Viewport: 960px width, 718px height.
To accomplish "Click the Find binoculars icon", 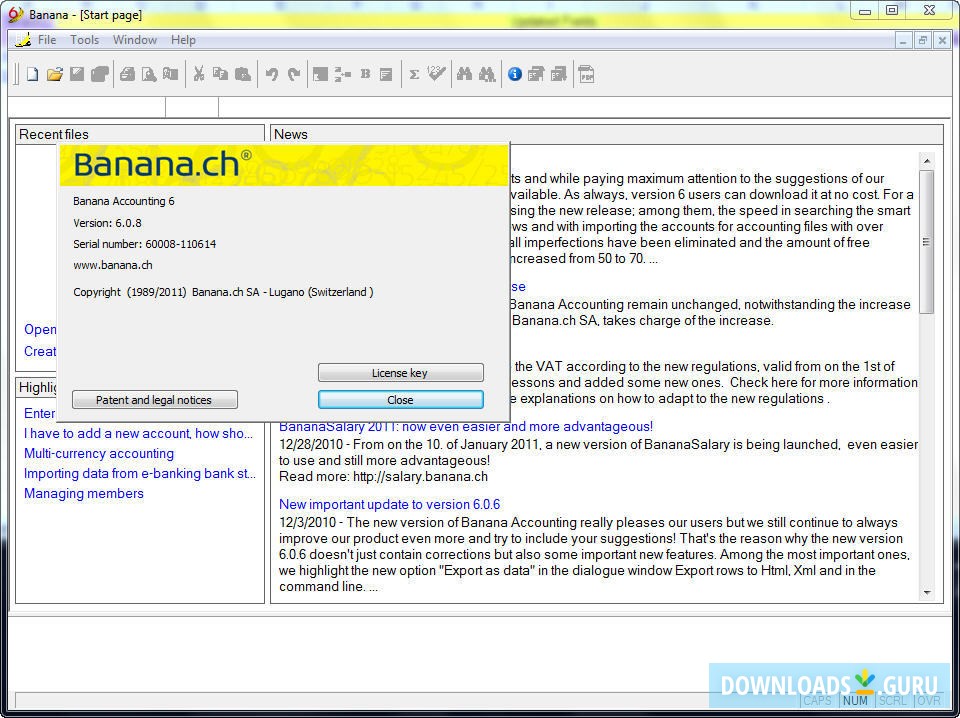I will (465, 75).
